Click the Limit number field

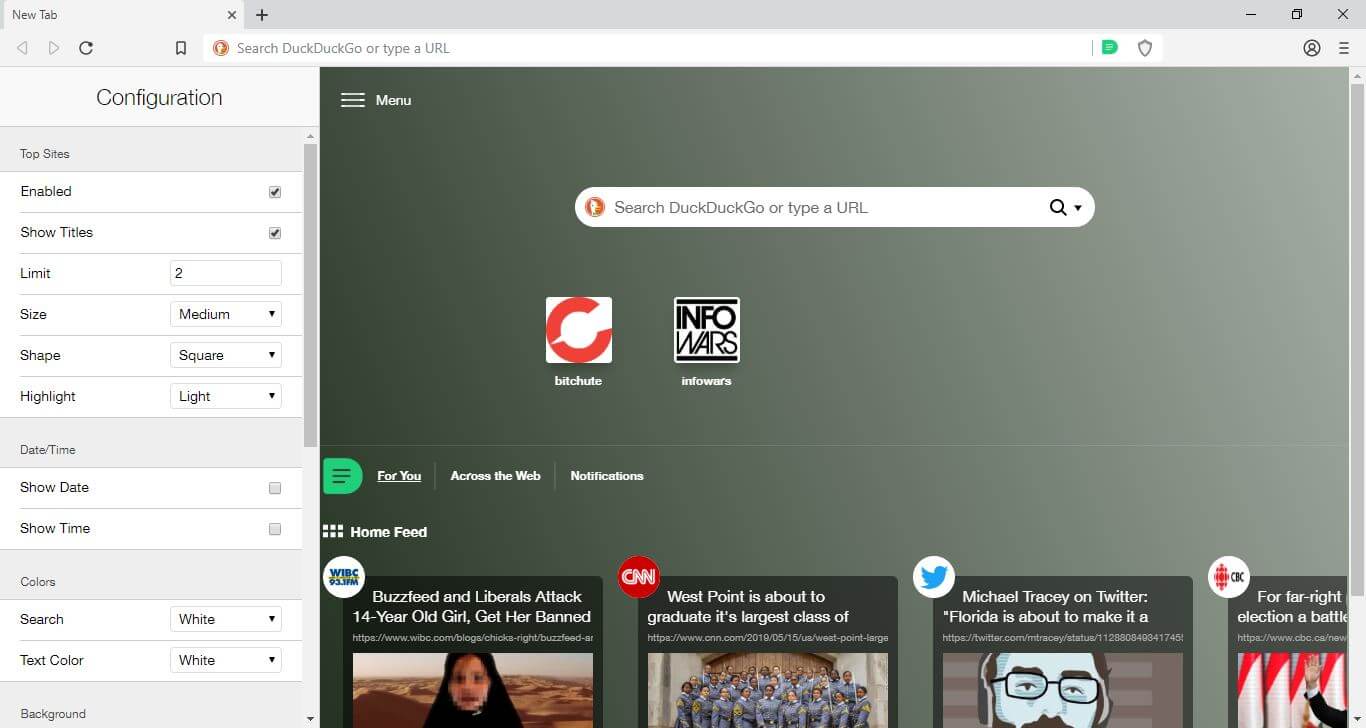point(226,273)
